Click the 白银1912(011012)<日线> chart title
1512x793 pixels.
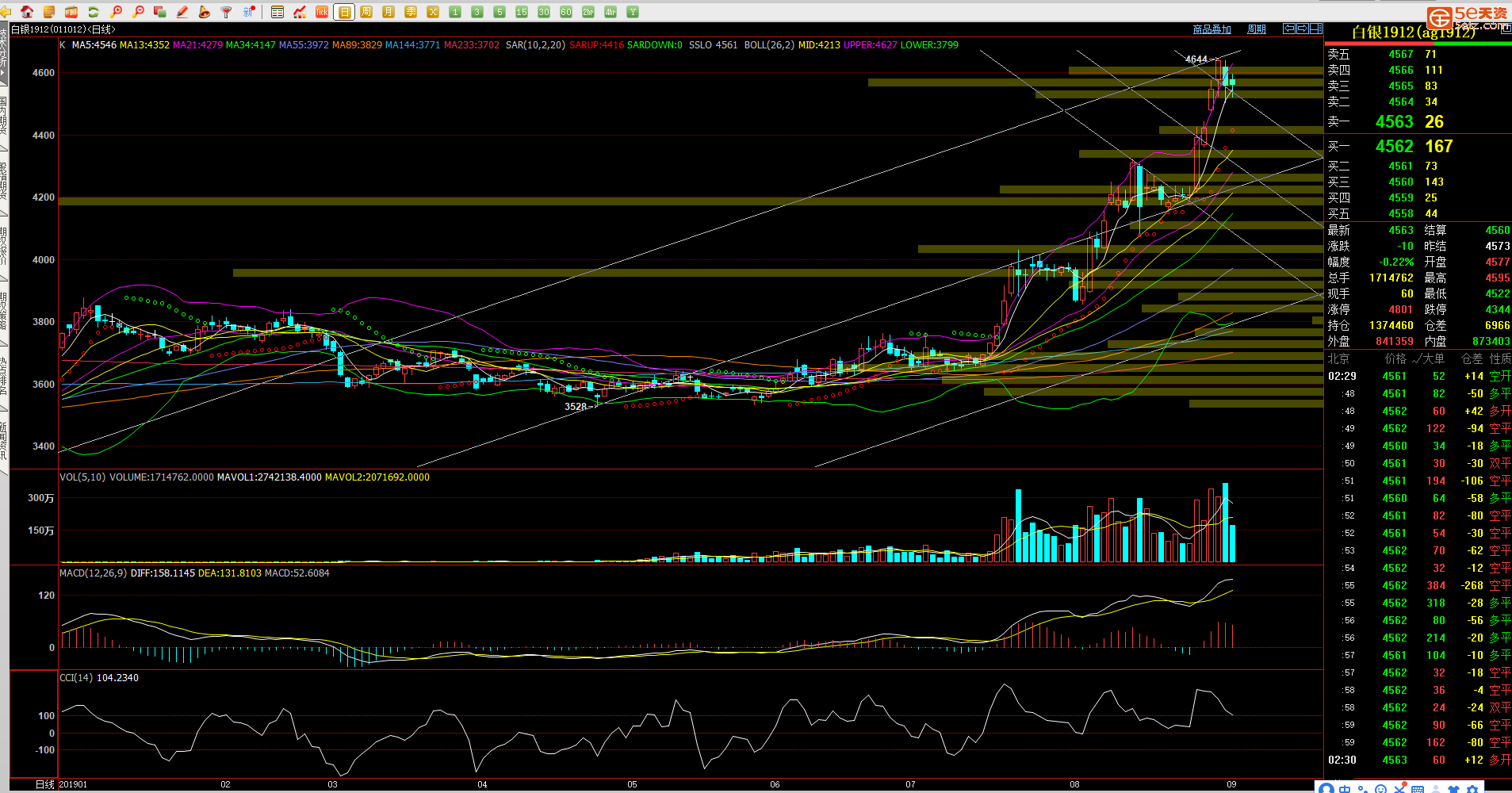(x=63, y=29)
